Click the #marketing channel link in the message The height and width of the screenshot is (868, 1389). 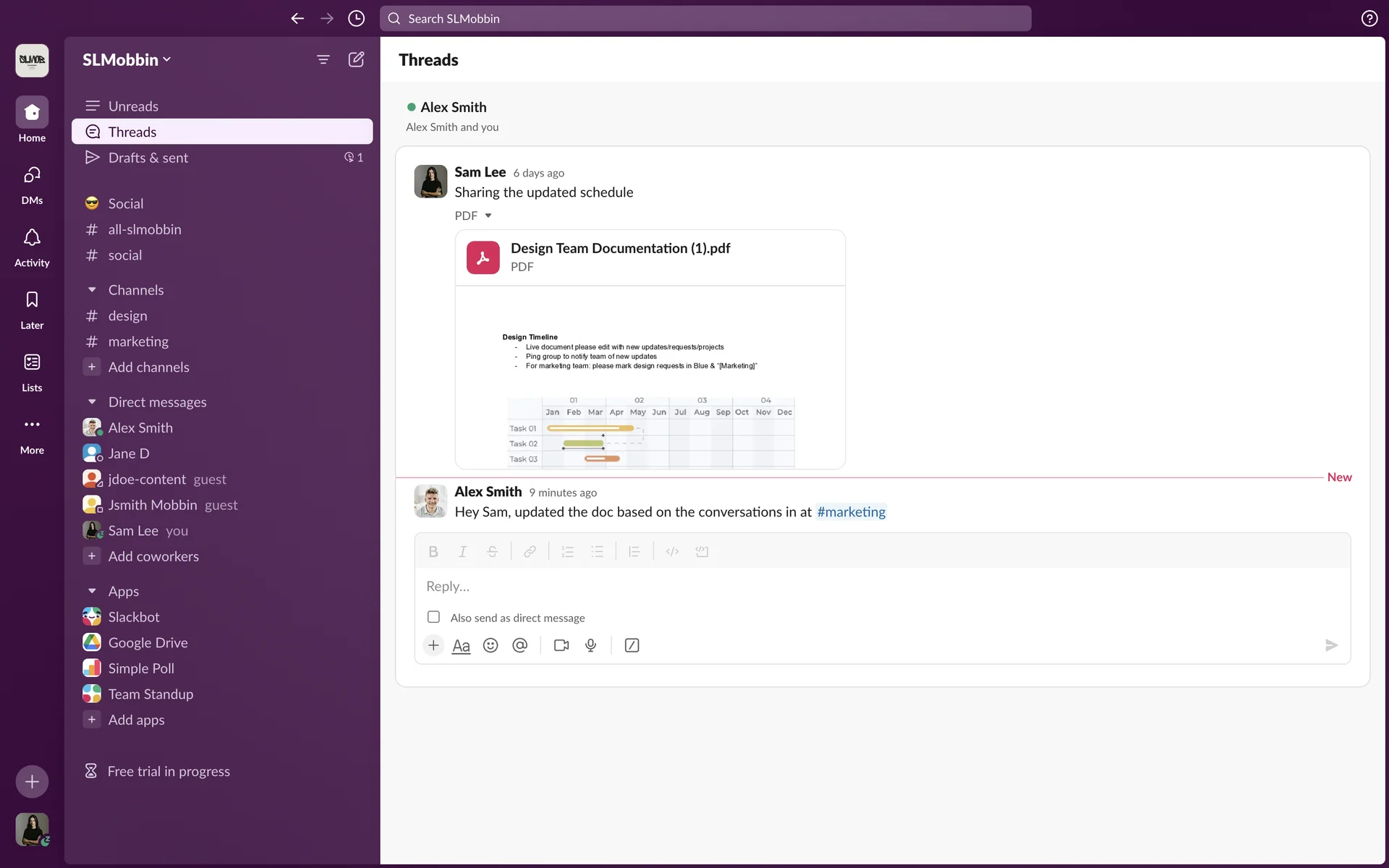pyautogui.click(x=851, y=512)
